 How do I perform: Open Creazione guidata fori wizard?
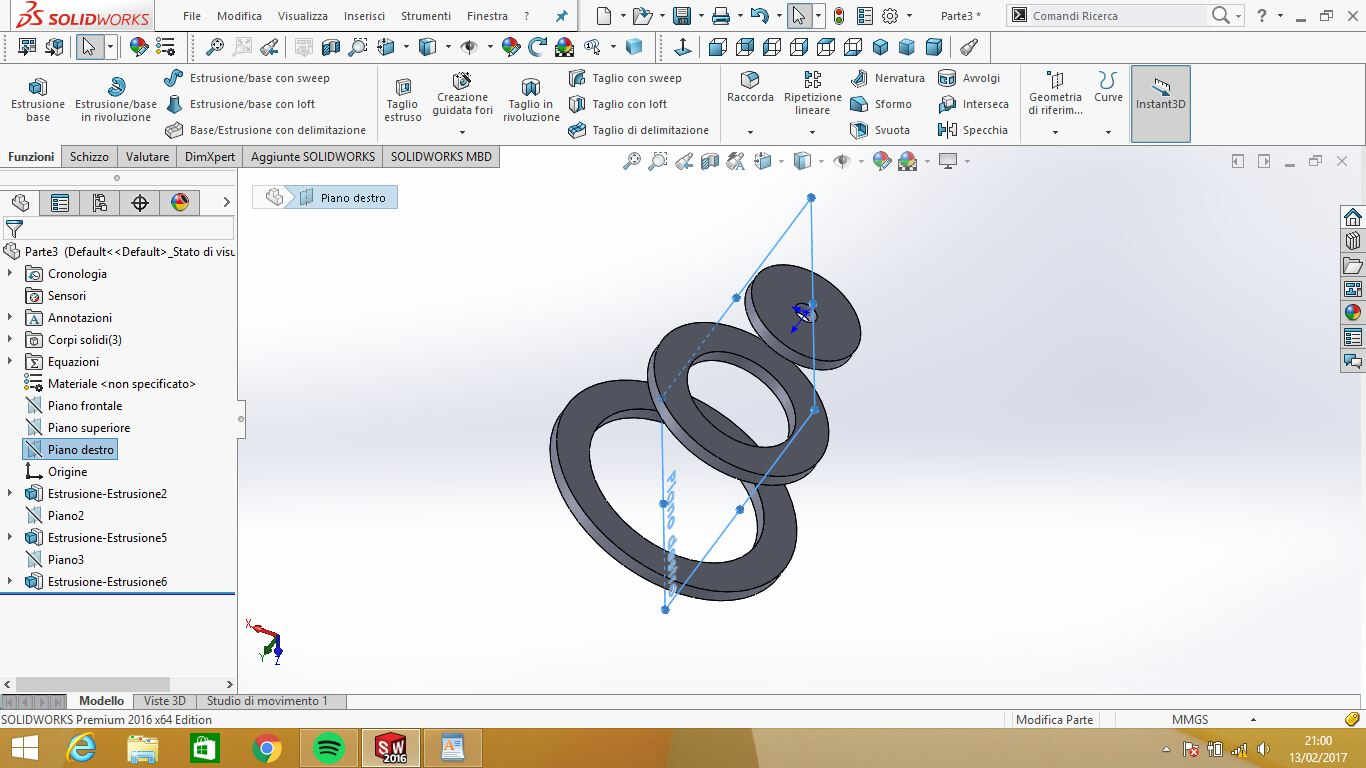[x=462, y=92]
